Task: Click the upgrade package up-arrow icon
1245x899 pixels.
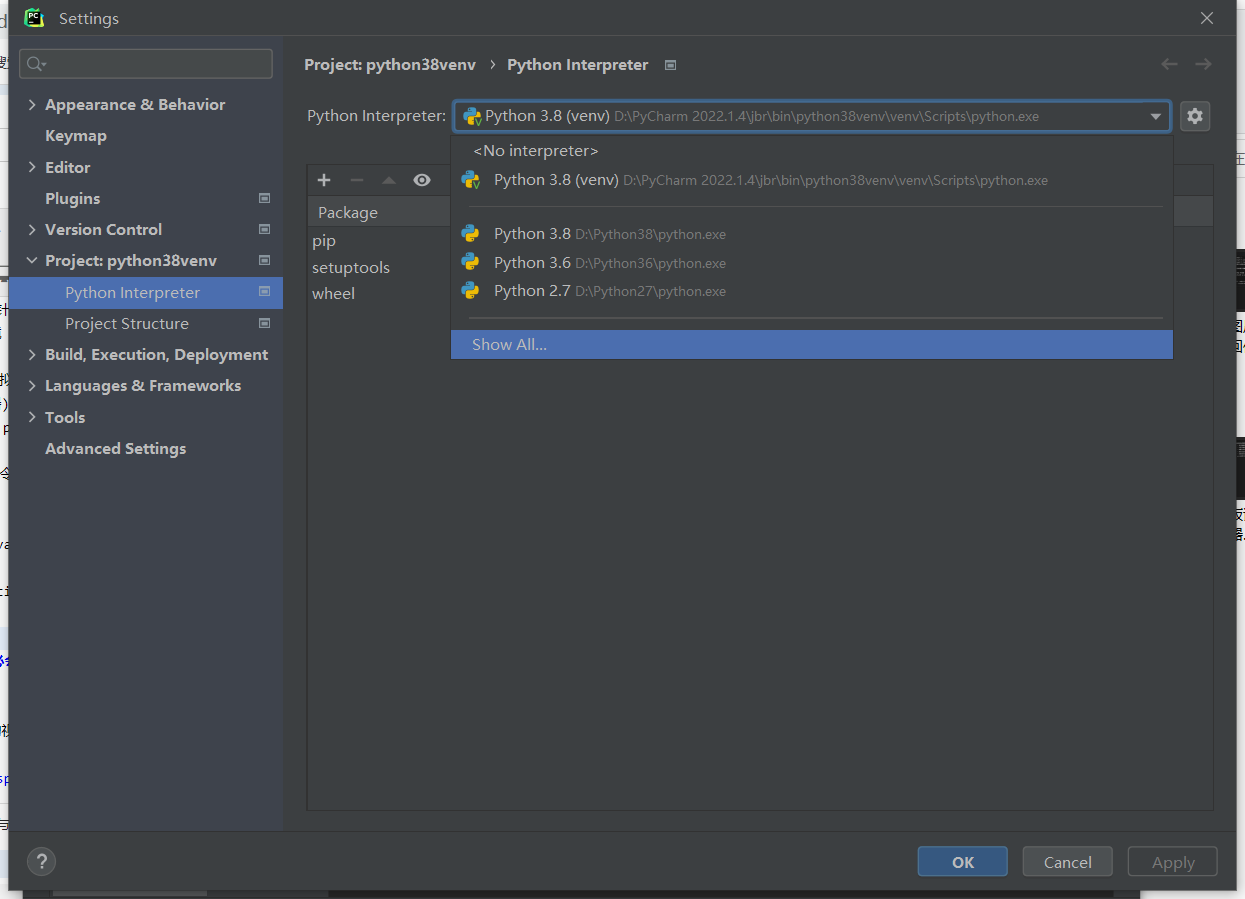Action: pyautogui.click(x=389, y=180)
